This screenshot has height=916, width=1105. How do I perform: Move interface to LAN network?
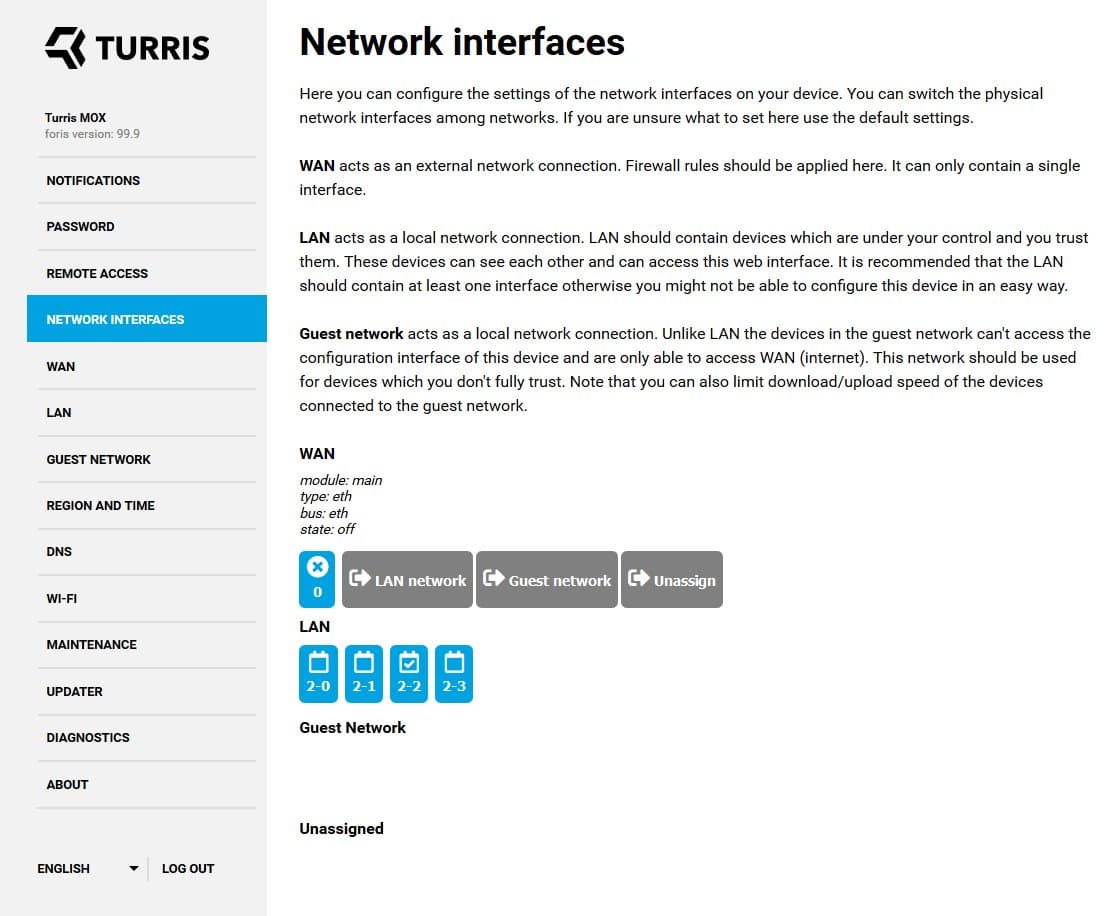click(408, 580)
